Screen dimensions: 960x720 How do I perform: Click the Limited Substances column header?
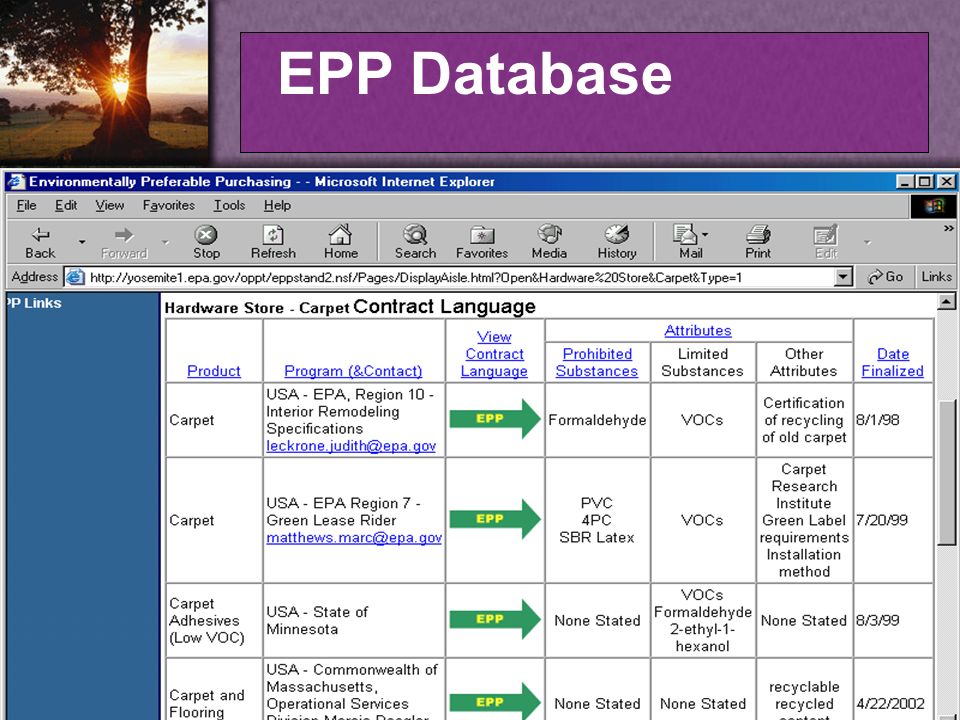point(702,362)
